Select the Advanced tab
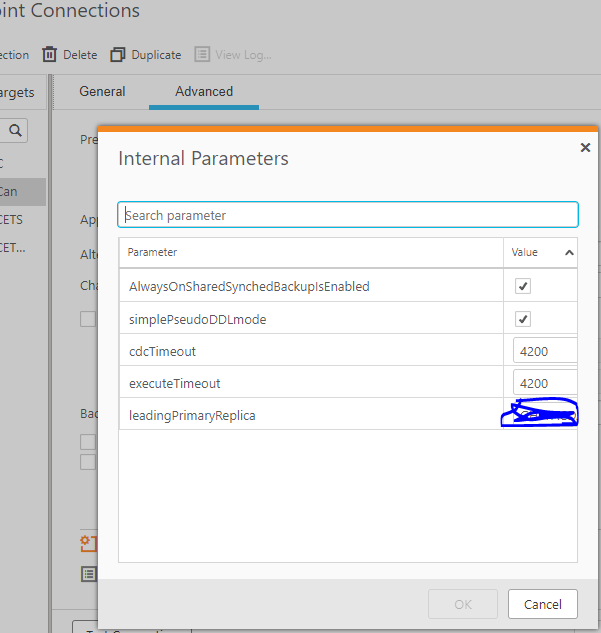 [204, 92]
